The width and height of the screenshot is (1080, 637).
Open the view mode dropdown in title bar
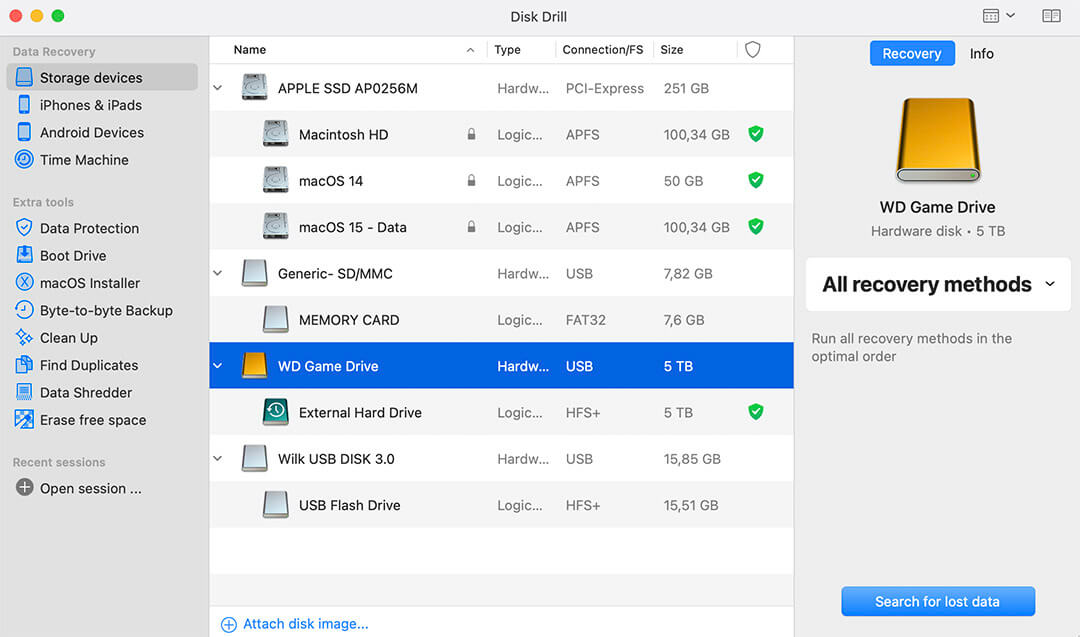pyautogui.click(x=999, y=15)
